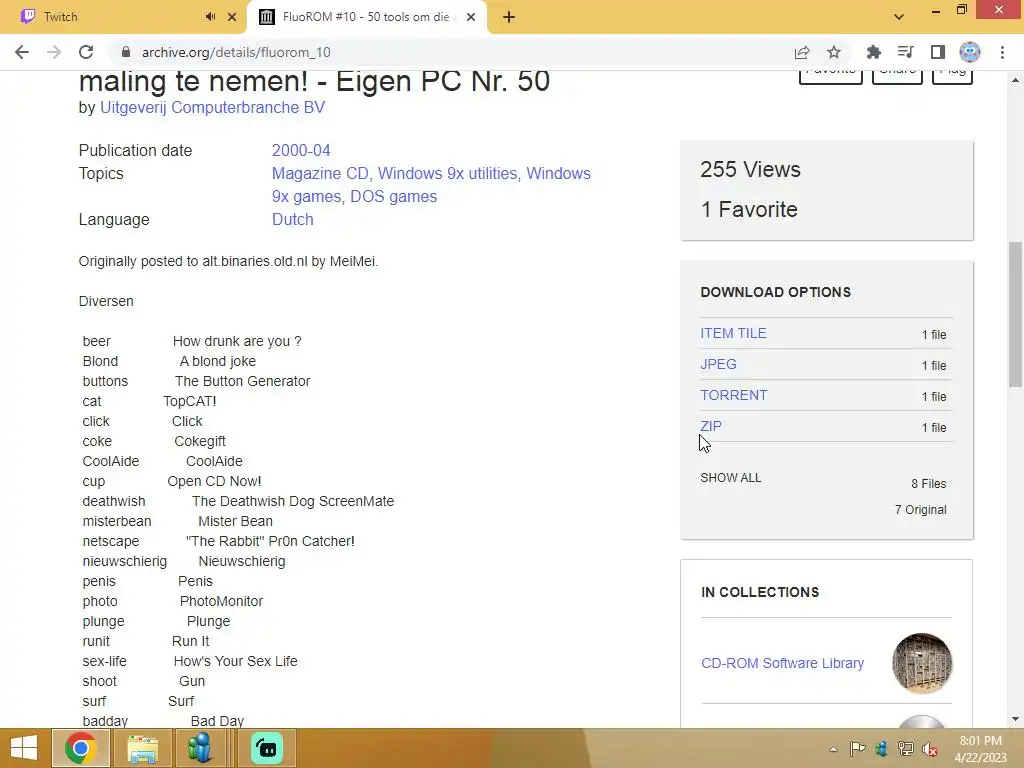The image size is (1024, 768).
Task: Open the blue figures taskbar app
Action: click(x=200, y=748)
